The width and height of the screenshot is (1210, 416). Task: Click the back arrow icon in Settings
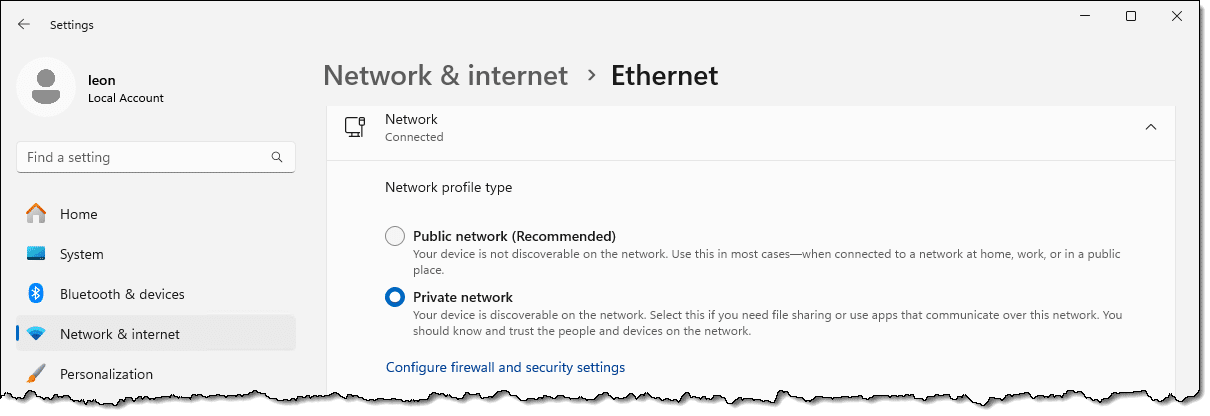pos(24,25)
